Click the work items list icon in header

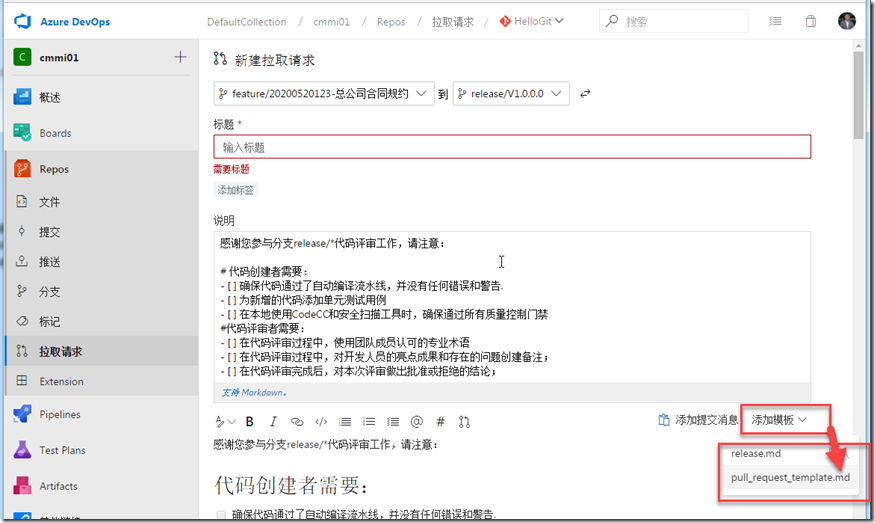[x=775, y=21]
